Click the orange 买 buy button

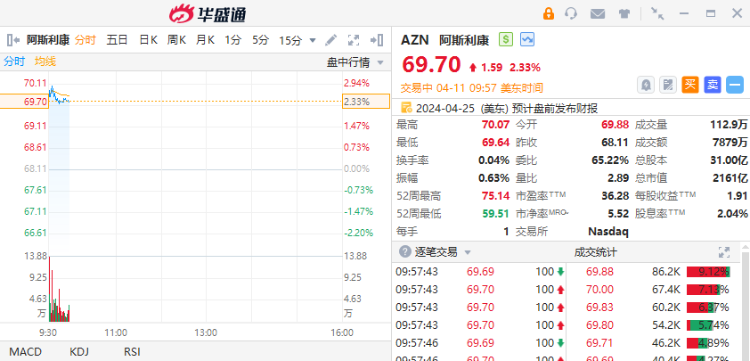690,85
